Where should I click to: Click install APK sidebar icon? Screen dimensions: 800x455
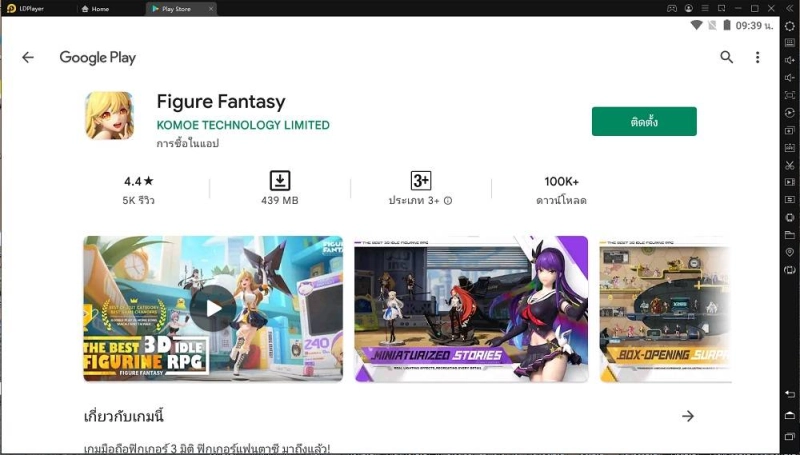click(789, 147)
